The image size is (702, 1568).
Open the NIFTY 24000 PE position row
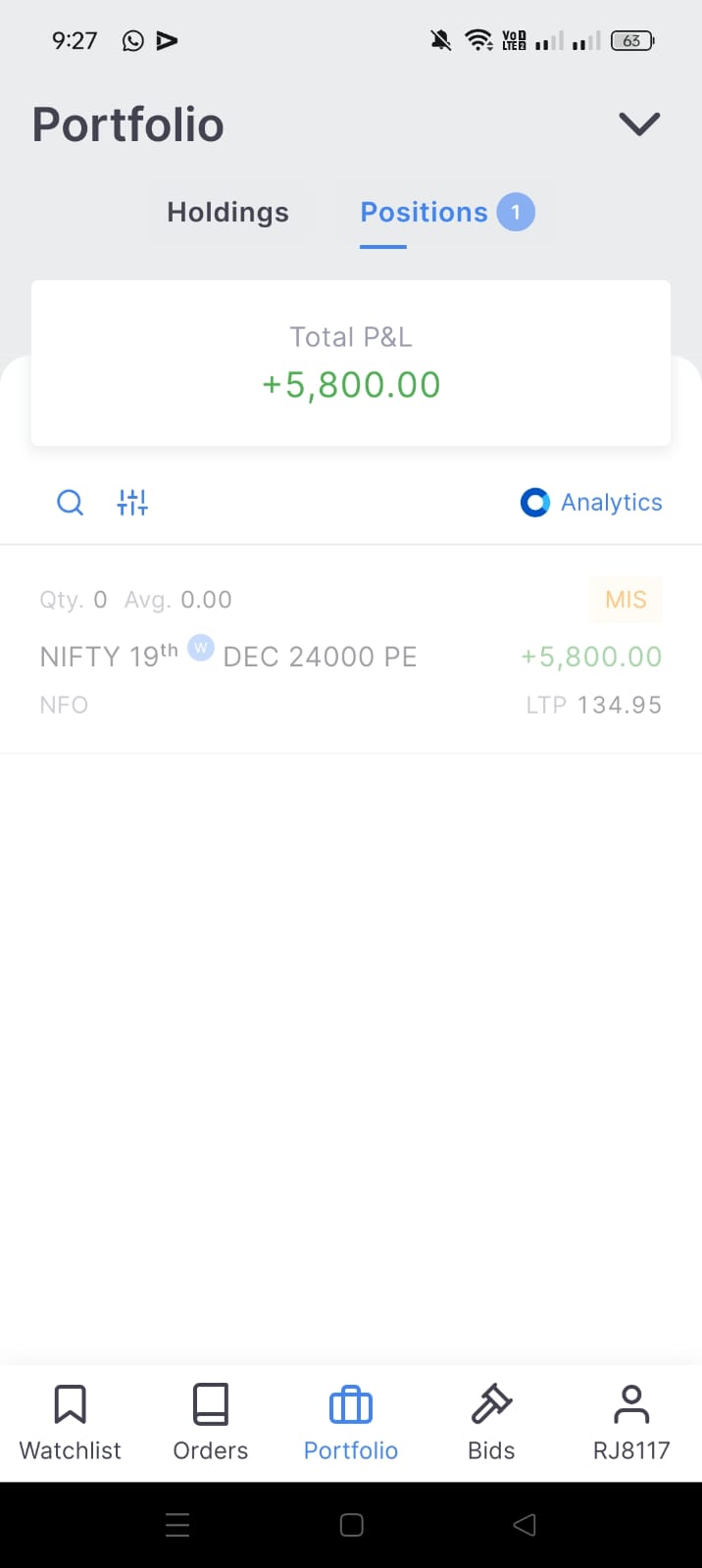294,657
